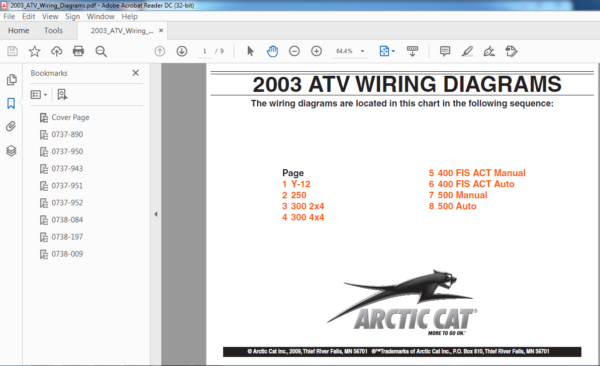Click the scrolling mode toolbar icon
This screenshot has width=600, height=366.
click(x=412, y=51)
